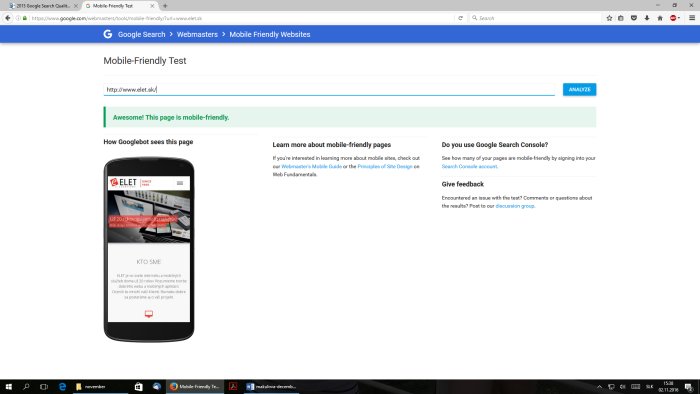Screen dimensions: 700x394
Task: Open the Action Center notification icon
Action: coord(689,386)
